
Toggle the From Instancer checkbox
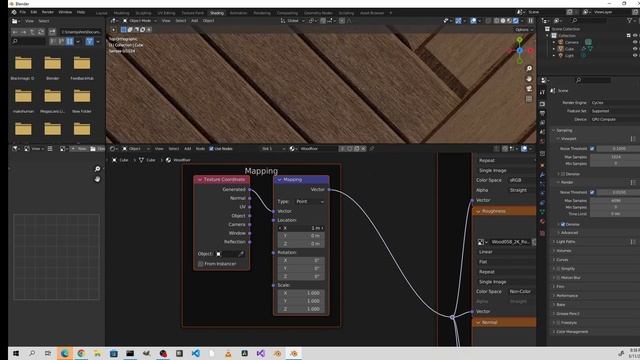coord(200,264)
